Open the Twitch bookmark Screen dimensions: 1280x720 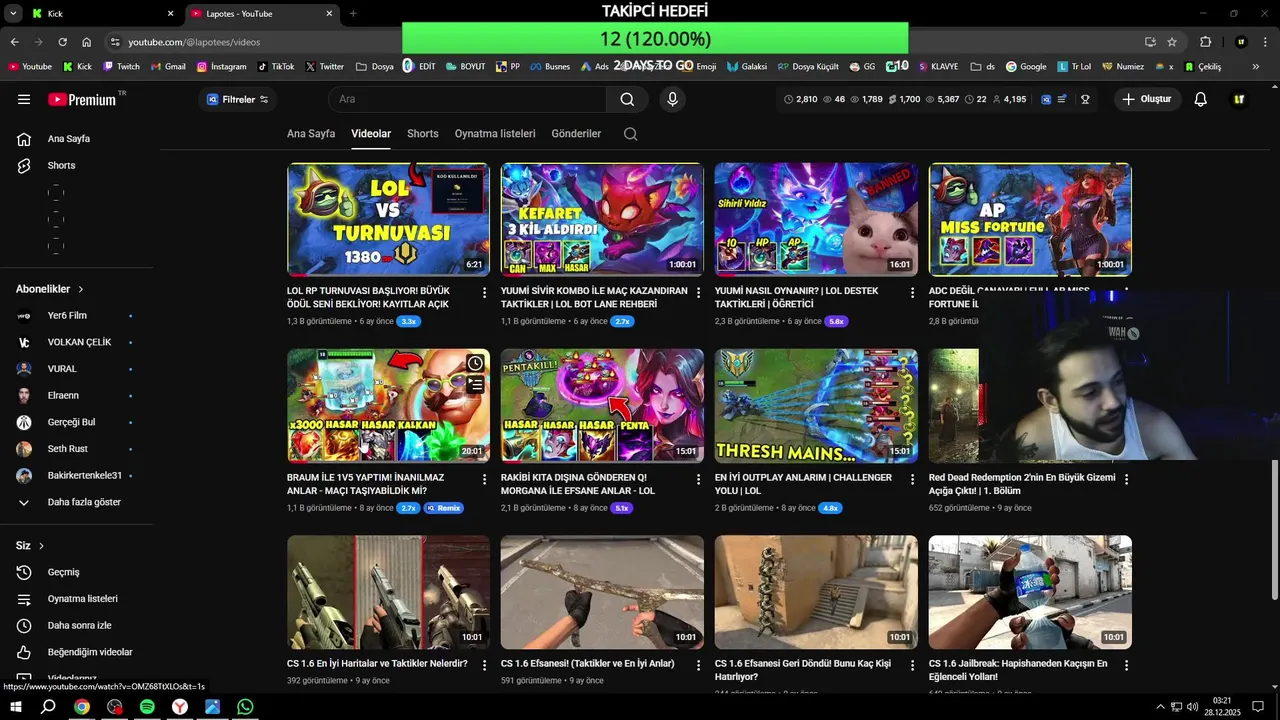(121, 67)
